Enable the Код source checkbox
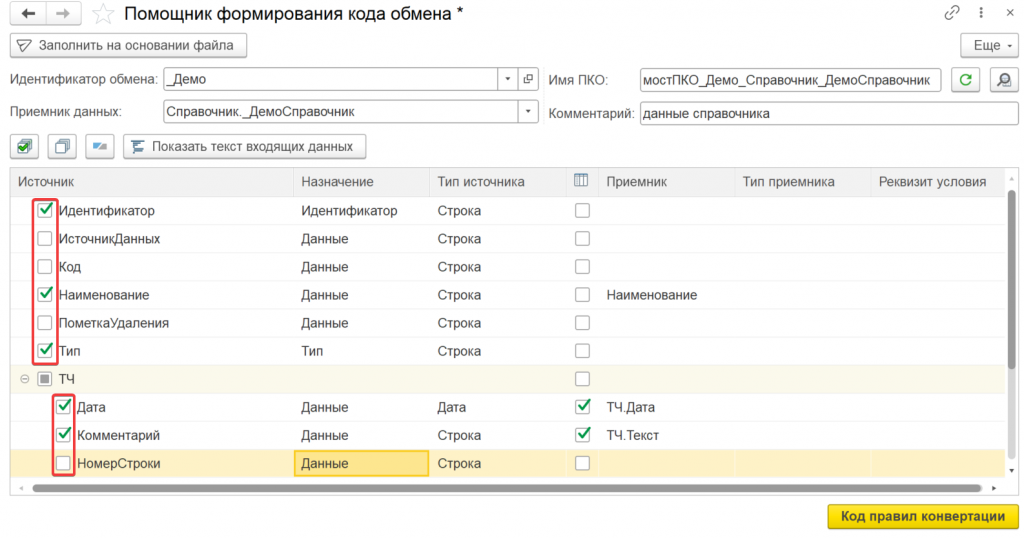The width and height of the screenshot is (1024, 538). (x=45, y=267)
